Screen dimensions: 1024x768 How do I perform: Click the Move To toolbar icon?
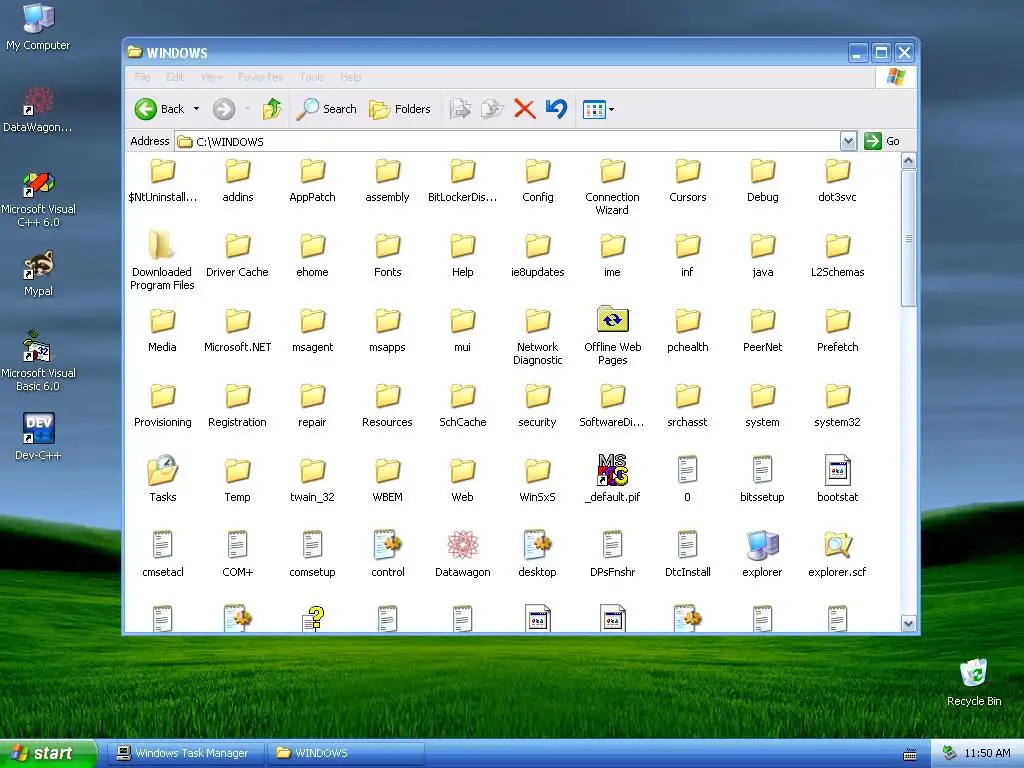point(460,109)
